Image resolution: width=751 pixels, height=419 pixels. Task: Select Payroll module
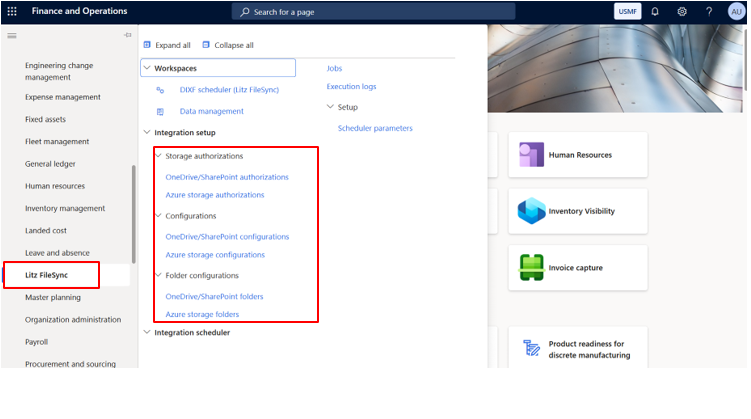(36, 342)
